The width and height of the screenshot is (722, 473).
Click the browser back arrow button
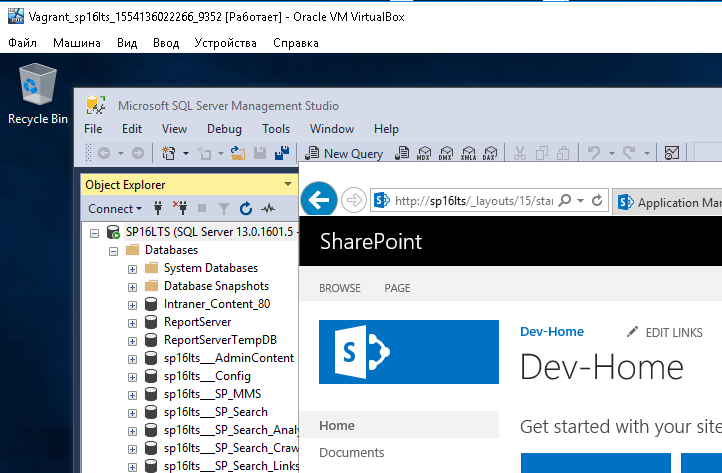(x=319, y=200)
